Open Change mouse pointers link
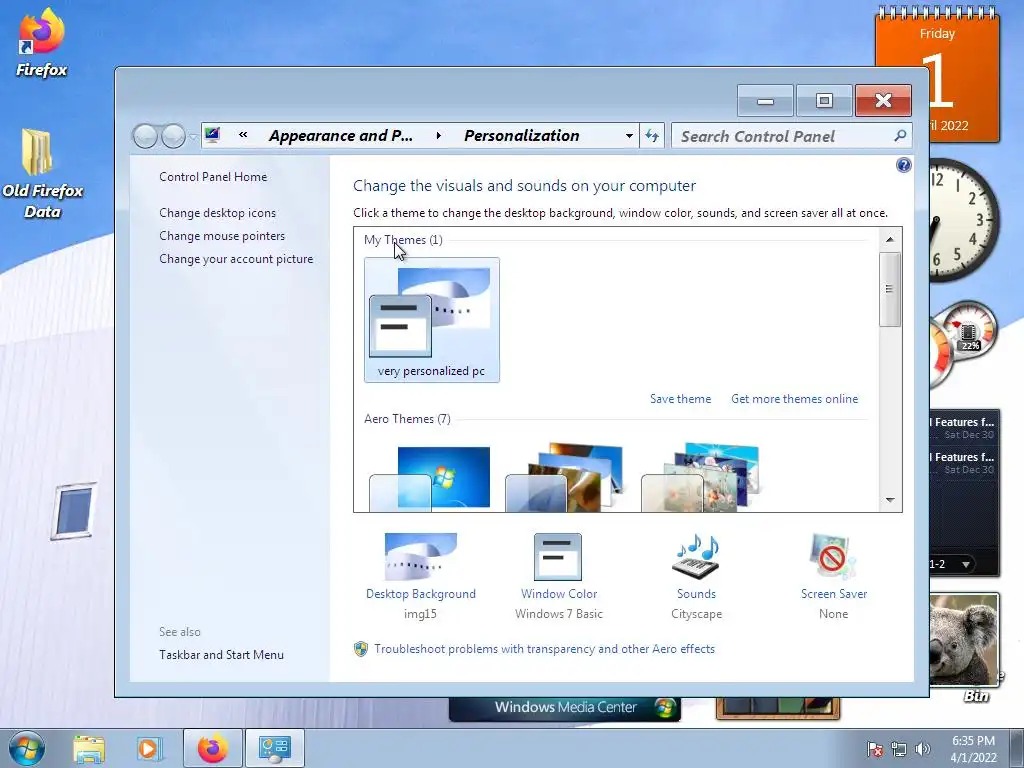 point(222,236)
